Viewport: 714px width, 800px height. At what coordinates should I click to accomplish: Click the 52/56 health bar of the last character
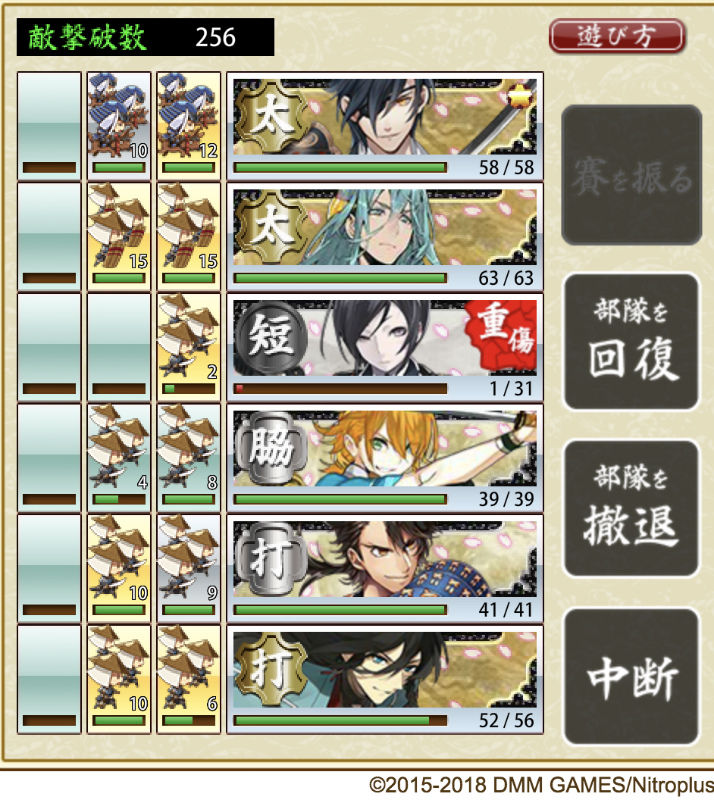[x=340, y=720]
